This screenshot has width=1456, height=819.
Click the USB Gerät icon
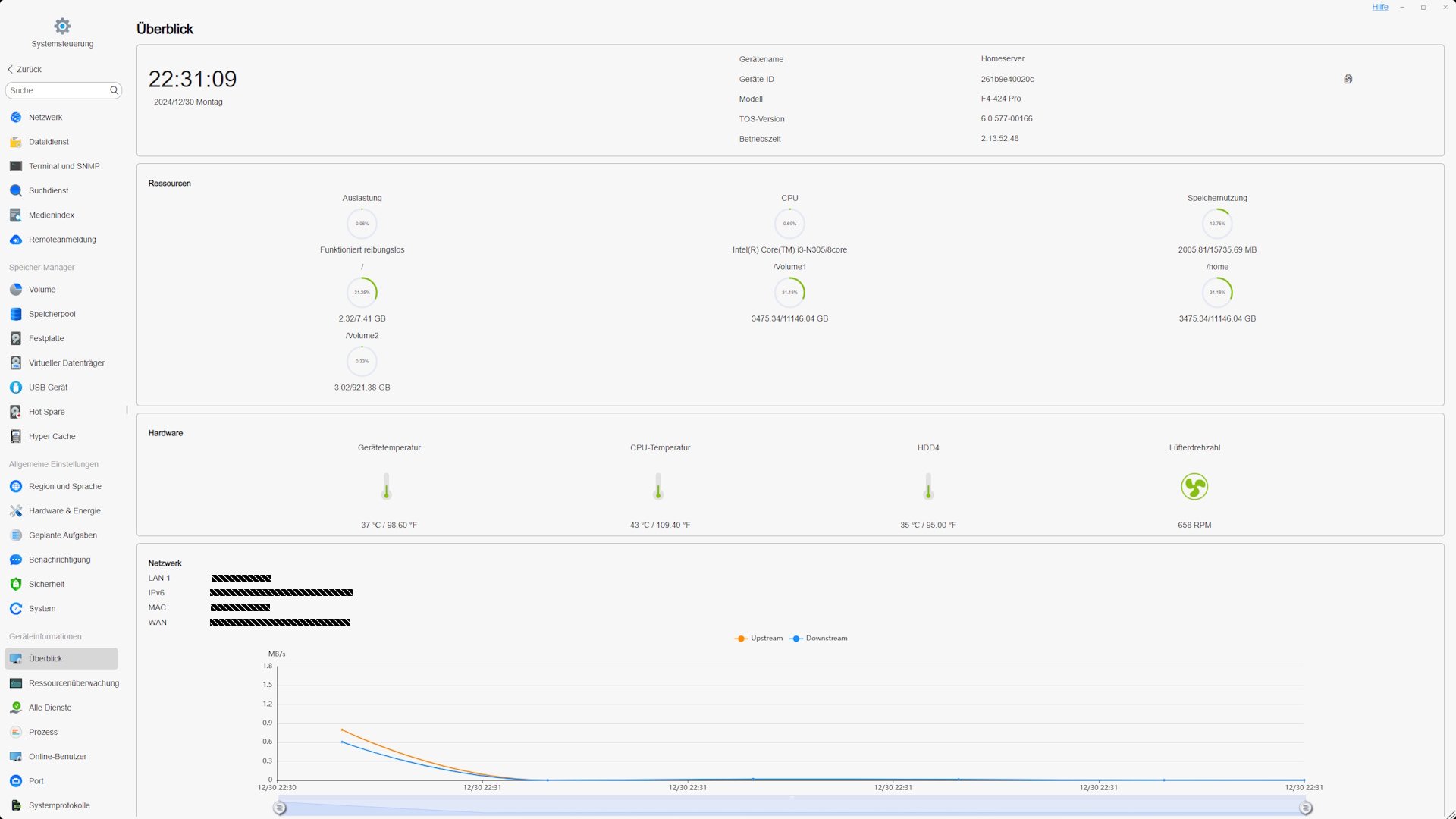tap(16, 388)
